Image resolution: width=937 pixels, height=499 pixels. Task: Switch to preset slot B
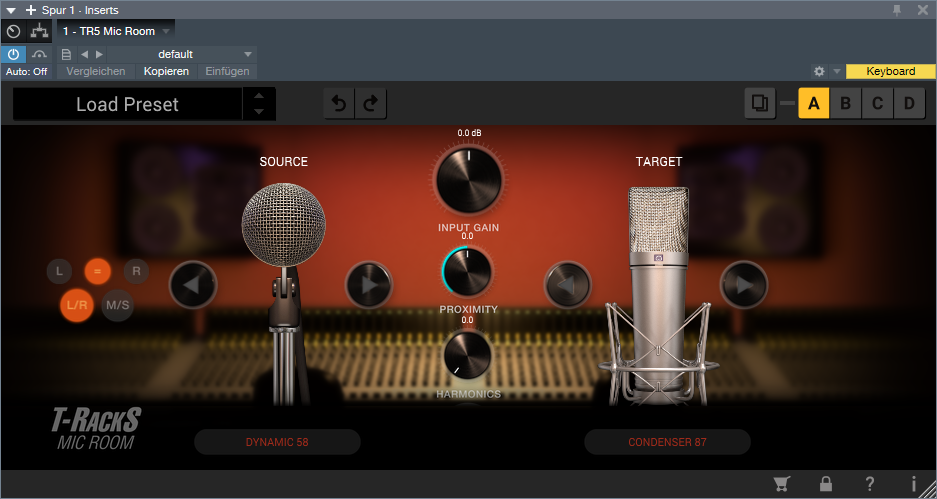845,103
